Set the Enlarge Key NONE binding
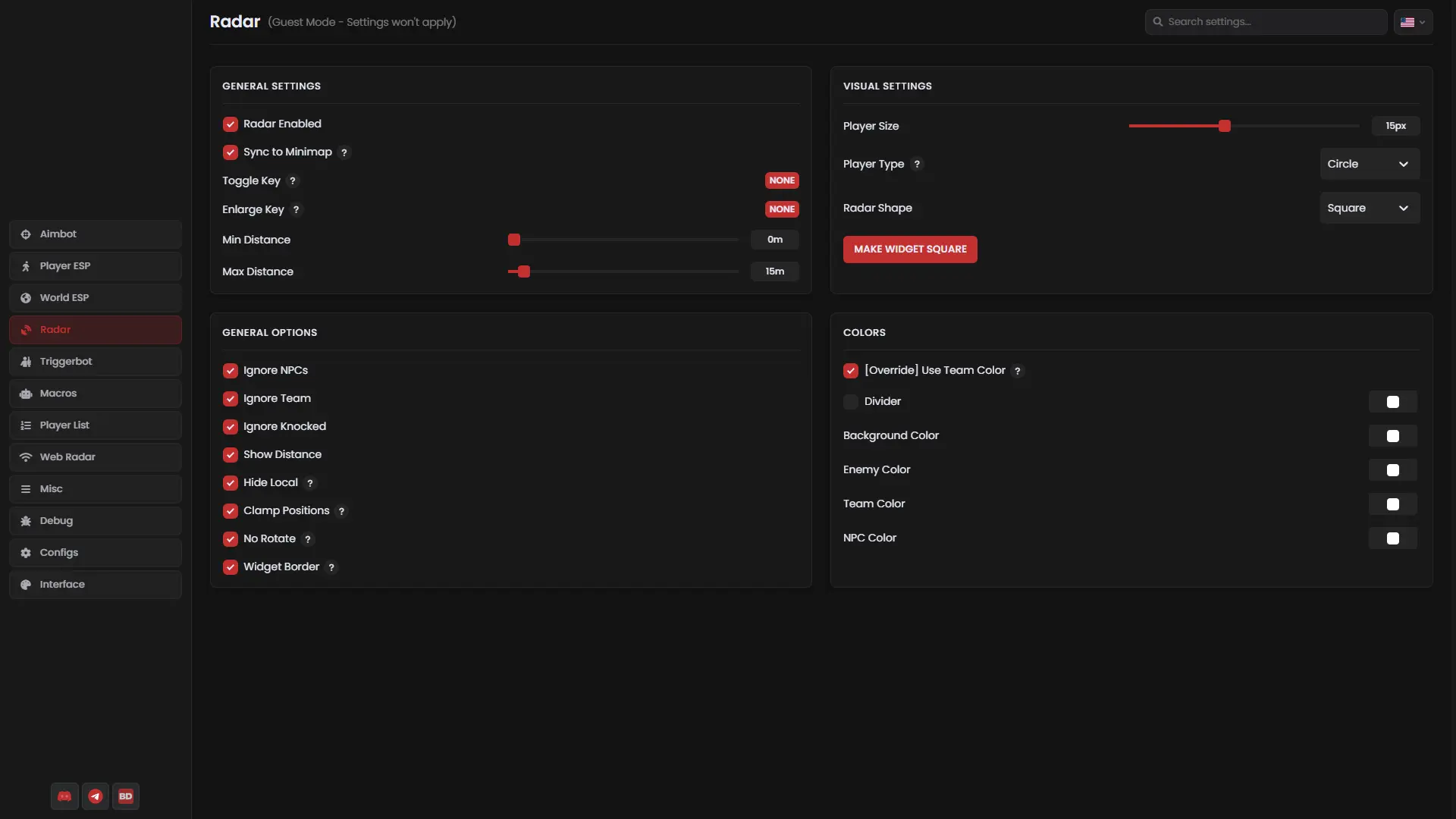1456x819 pixels. click(782, 209)
